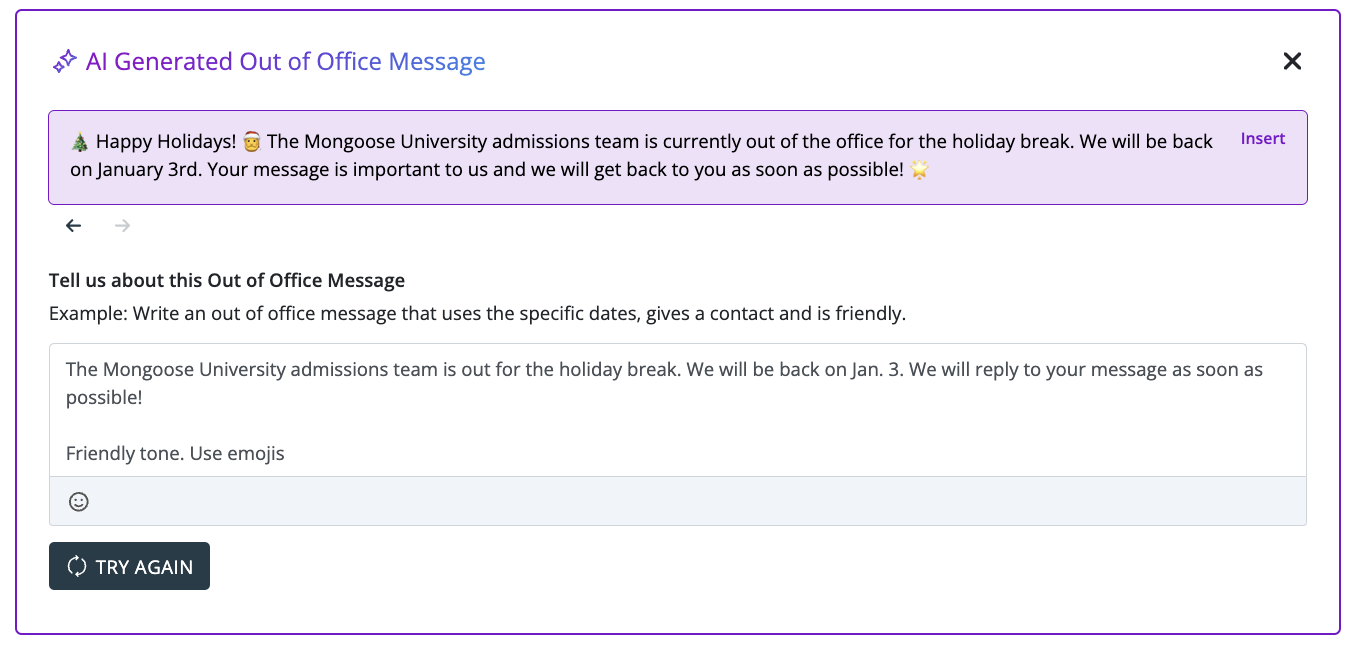Click the sparkle AI icon in the title
This screenshot has height=650, width=1360.
point(64,62)
